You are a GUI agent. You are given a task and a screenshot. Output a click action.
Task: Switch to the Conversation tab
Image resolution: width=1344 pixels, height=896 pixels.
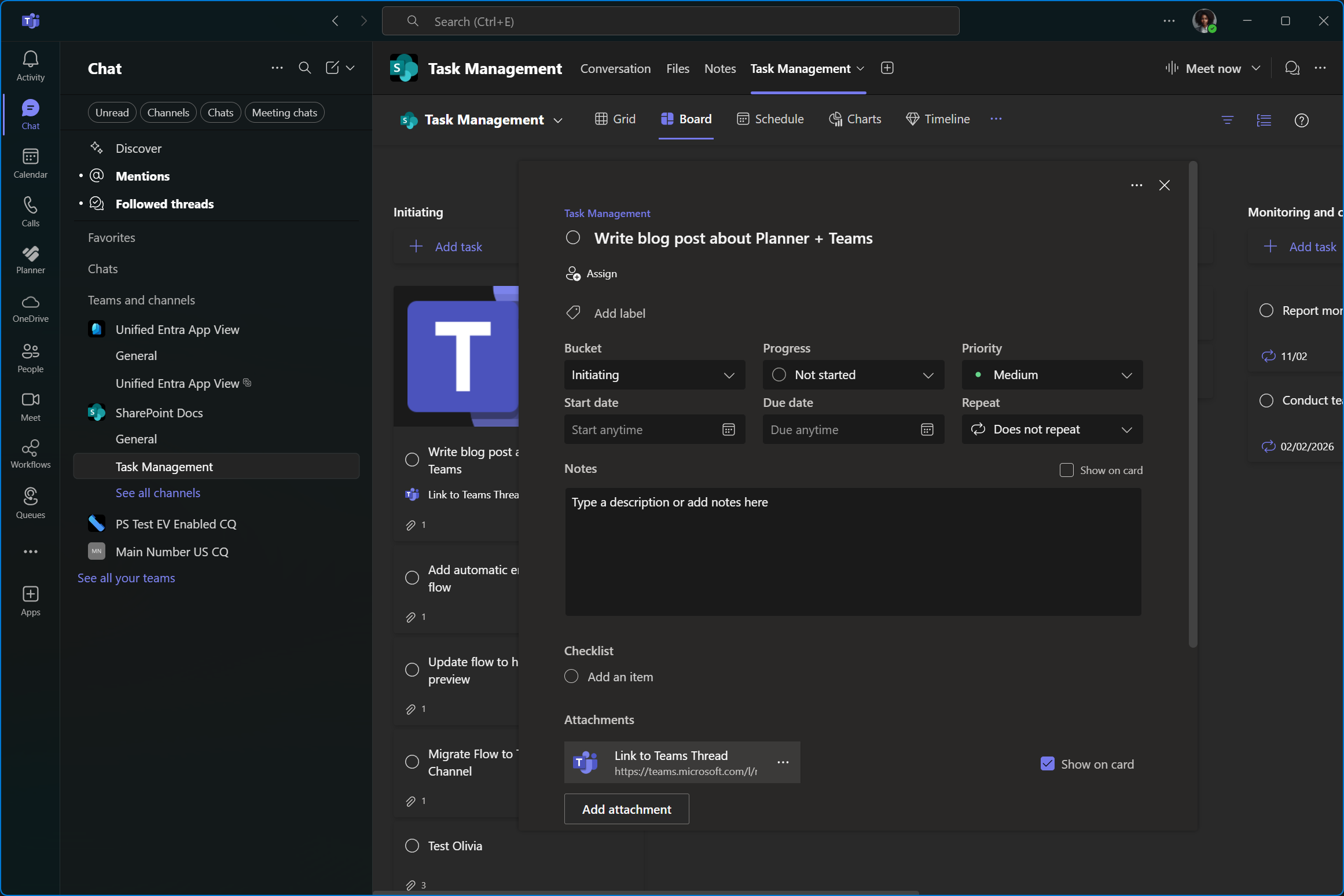(615, 68)
